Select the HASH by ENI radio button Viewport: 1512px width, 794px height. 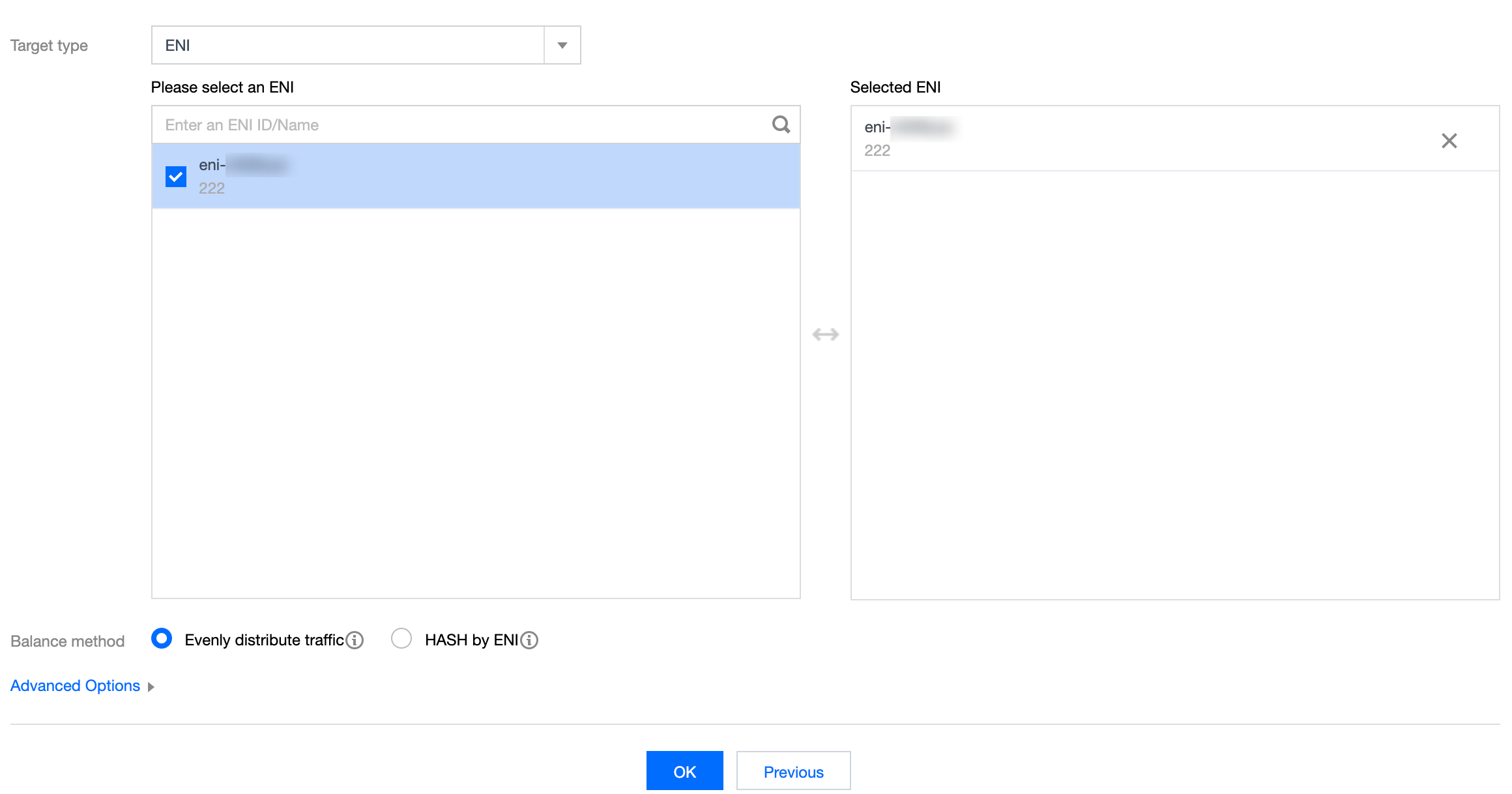coord(401,639)
